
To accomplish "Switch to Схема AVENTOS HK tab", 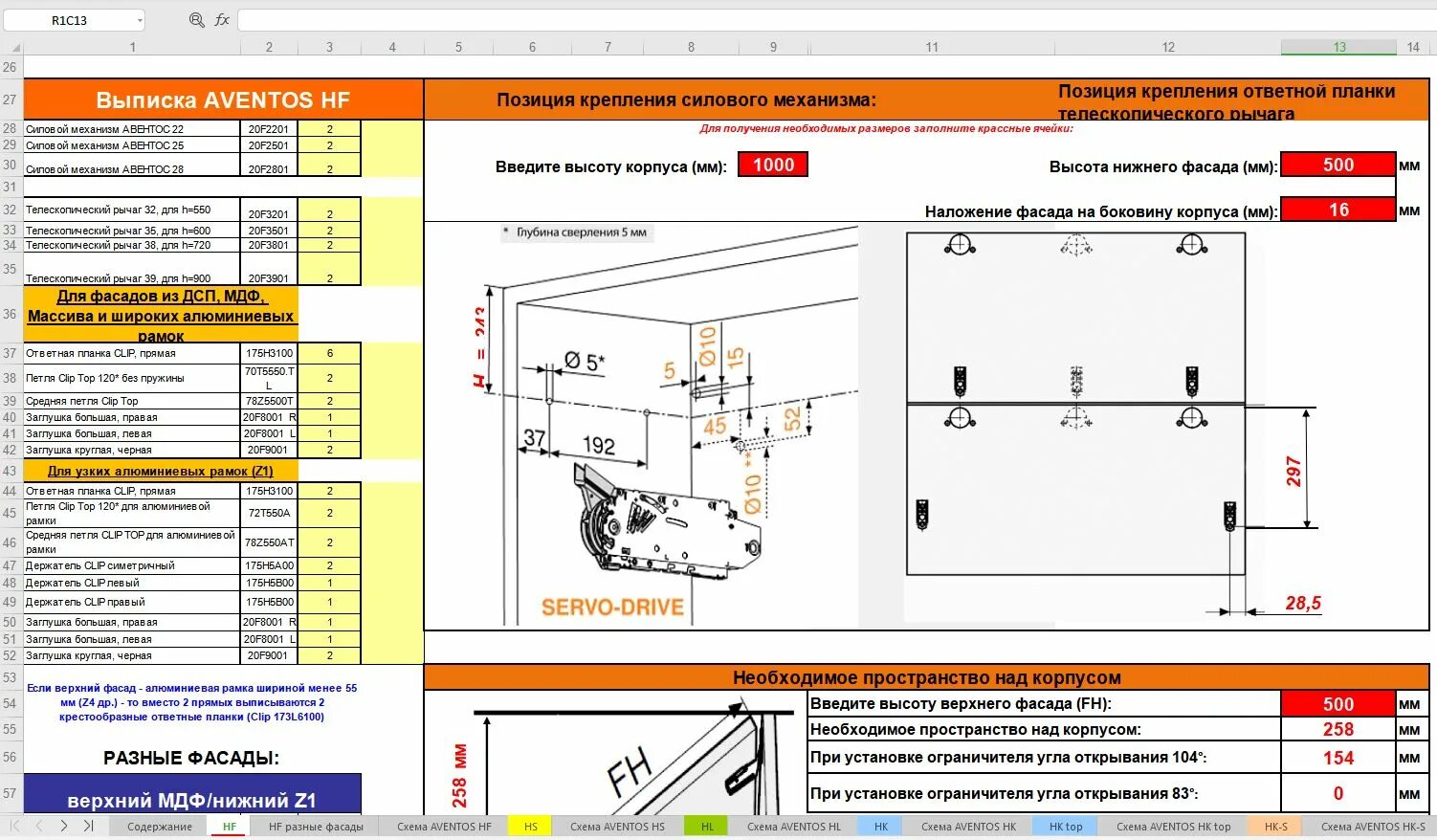I will click(x=968, y=827).
